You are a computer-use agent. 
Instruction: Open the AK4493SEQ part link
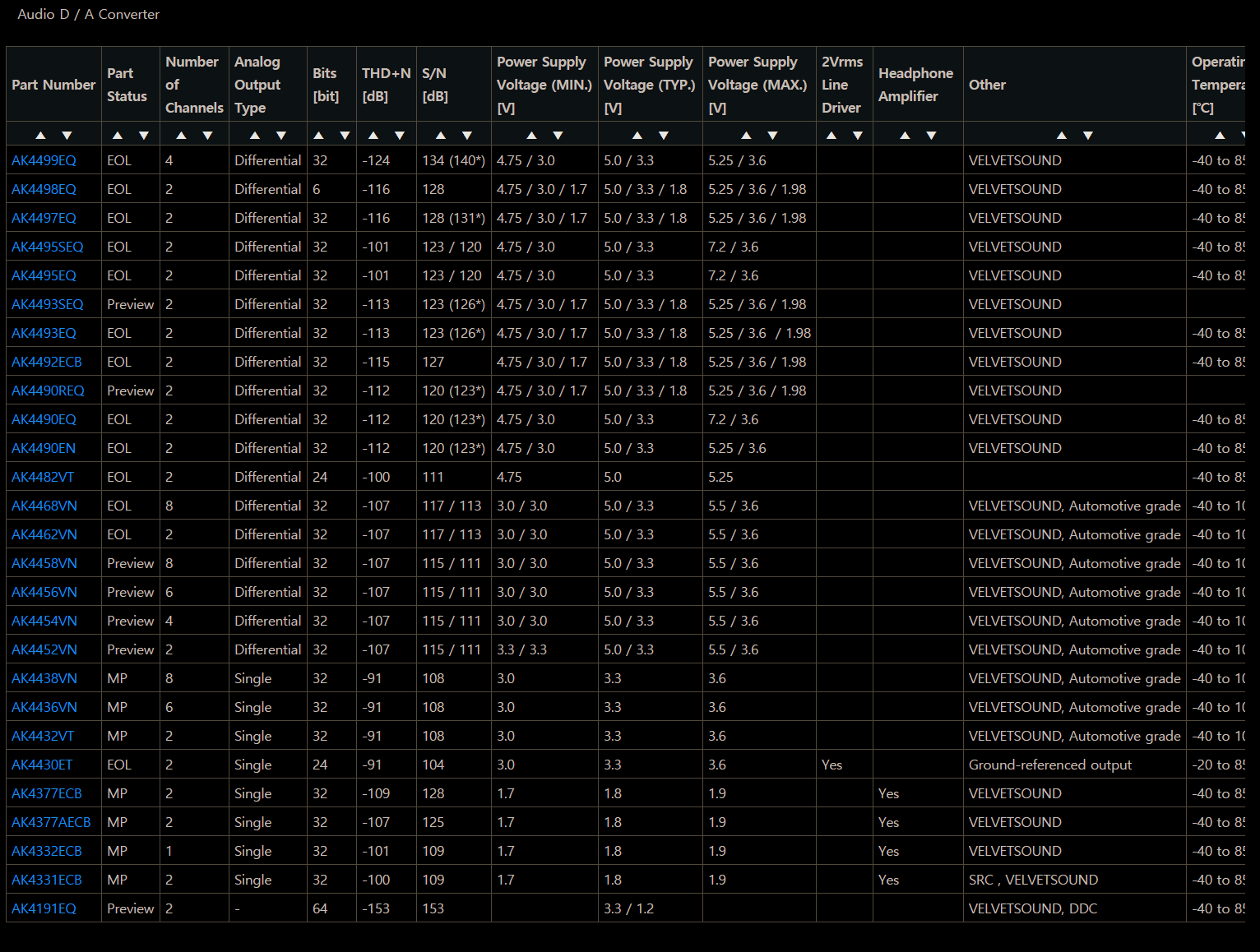coord(48,304)
